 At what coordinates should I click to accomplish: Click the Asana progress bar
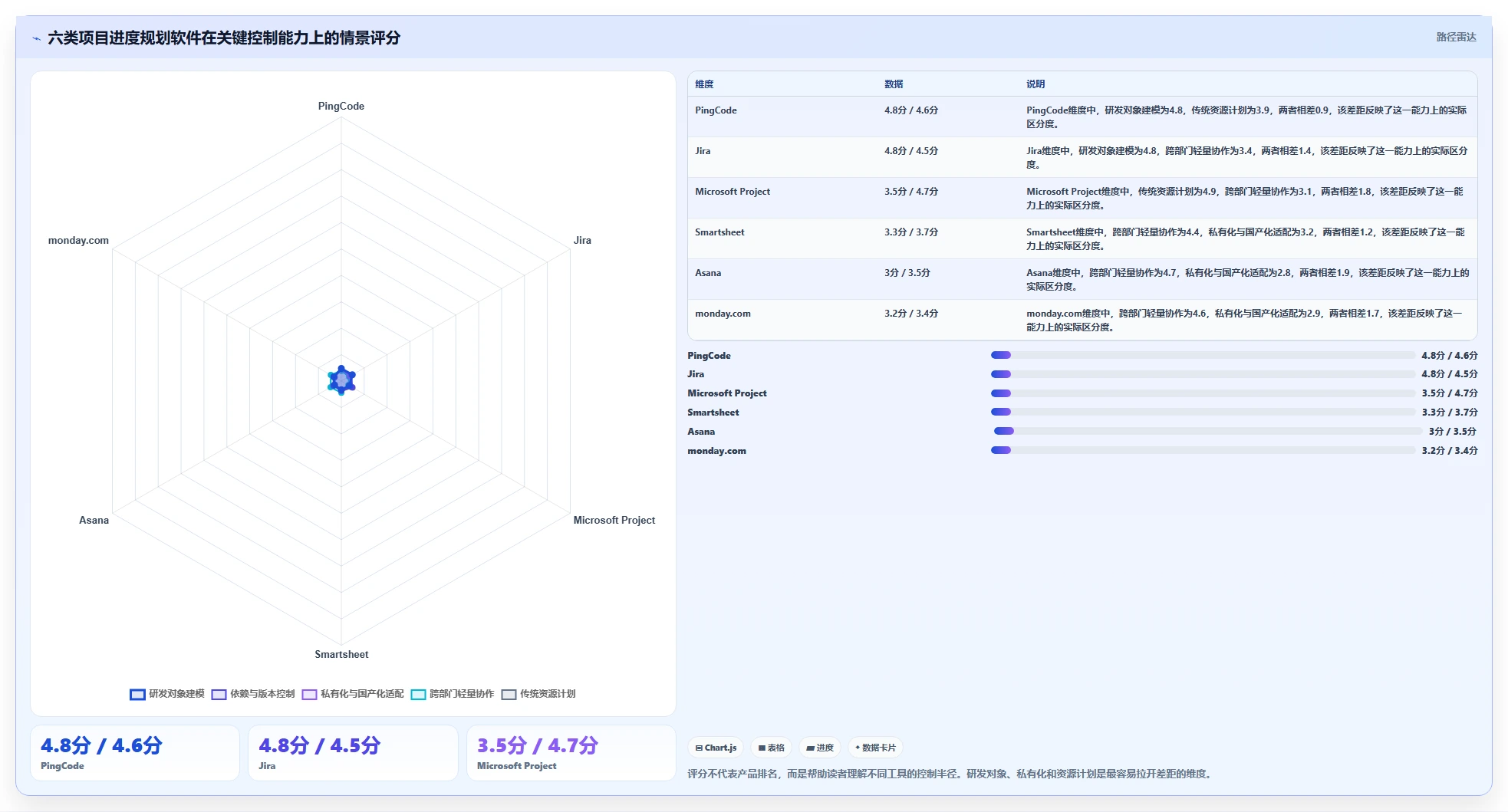tap(1208, 431)
